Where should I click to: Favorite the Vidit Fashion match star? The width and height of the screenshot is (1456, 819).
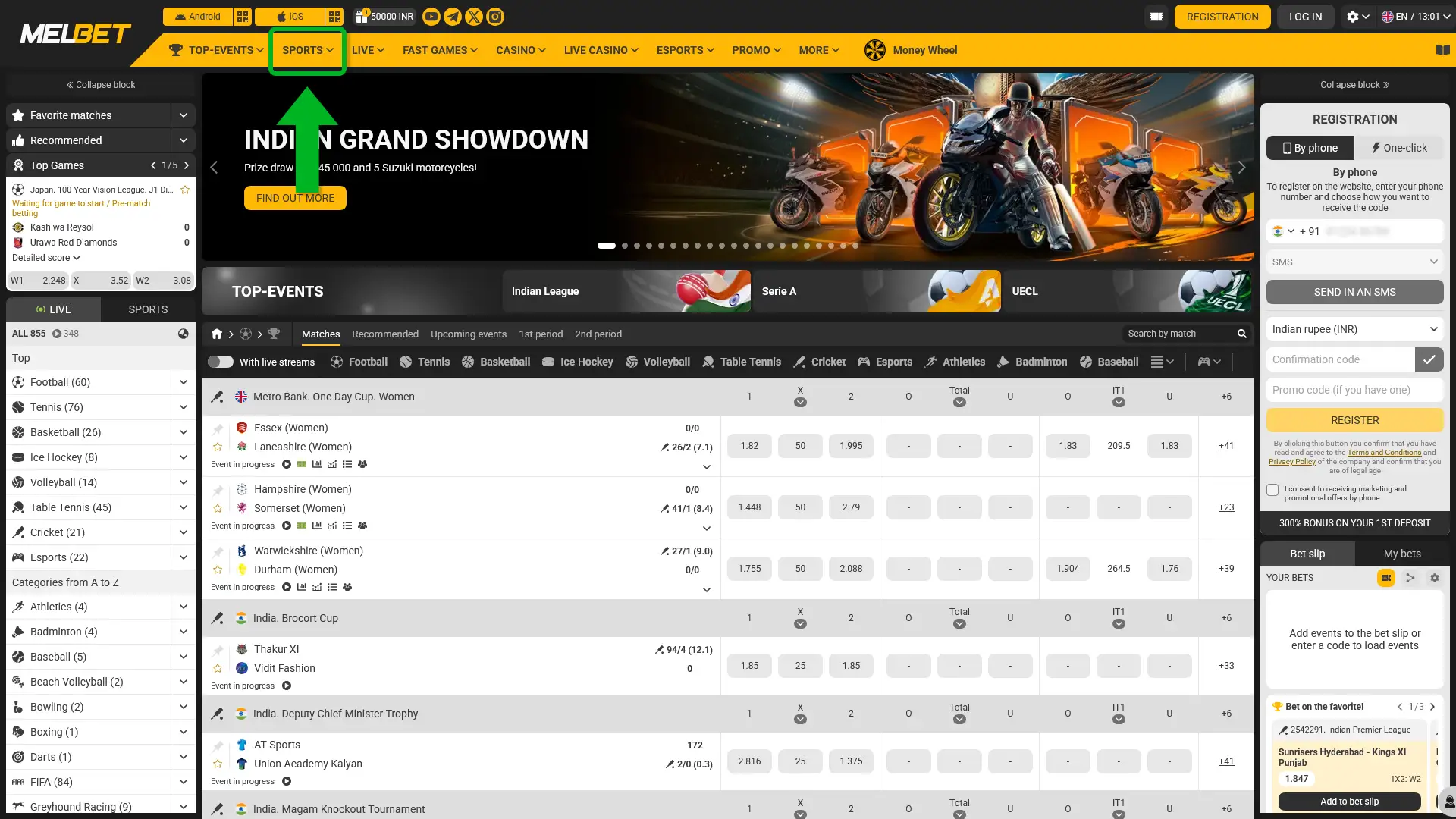(x=218, y=668)
